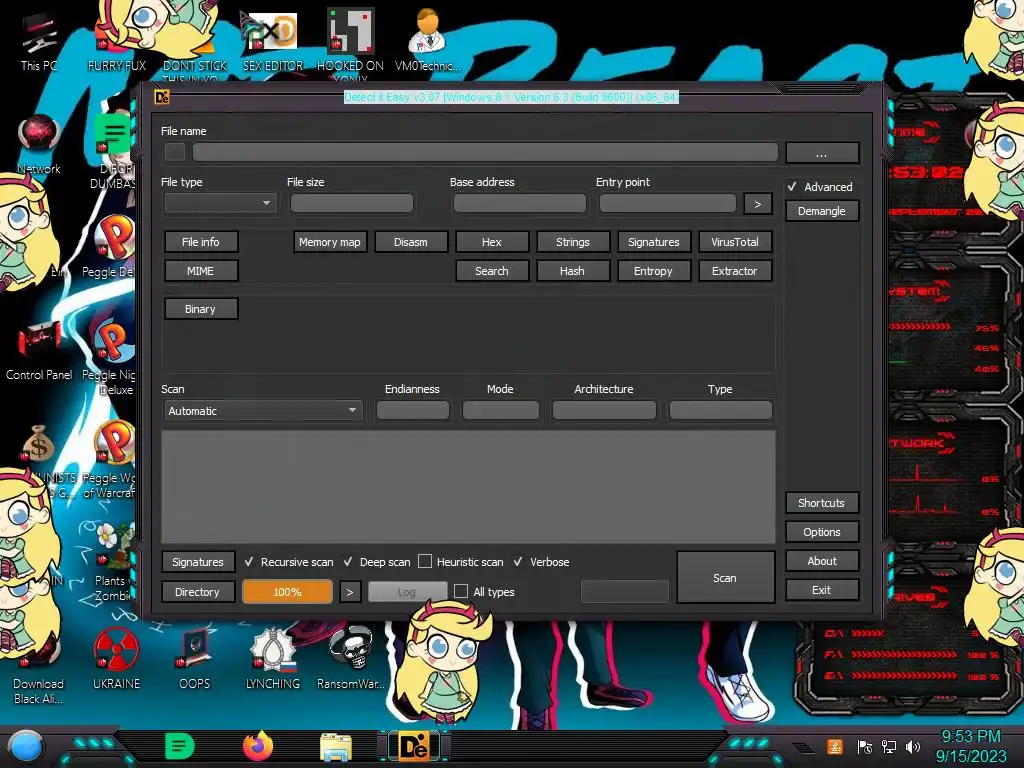This screenshot has height=768, width=1024.
Task: Toggle the Deep scan checkbox
Action: click(348, 562)
